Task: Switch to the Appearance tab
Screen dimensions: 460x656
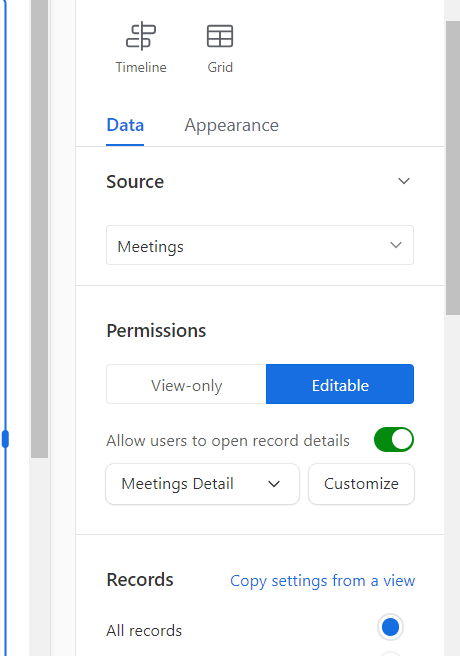Action: click(x=232, y=125)
